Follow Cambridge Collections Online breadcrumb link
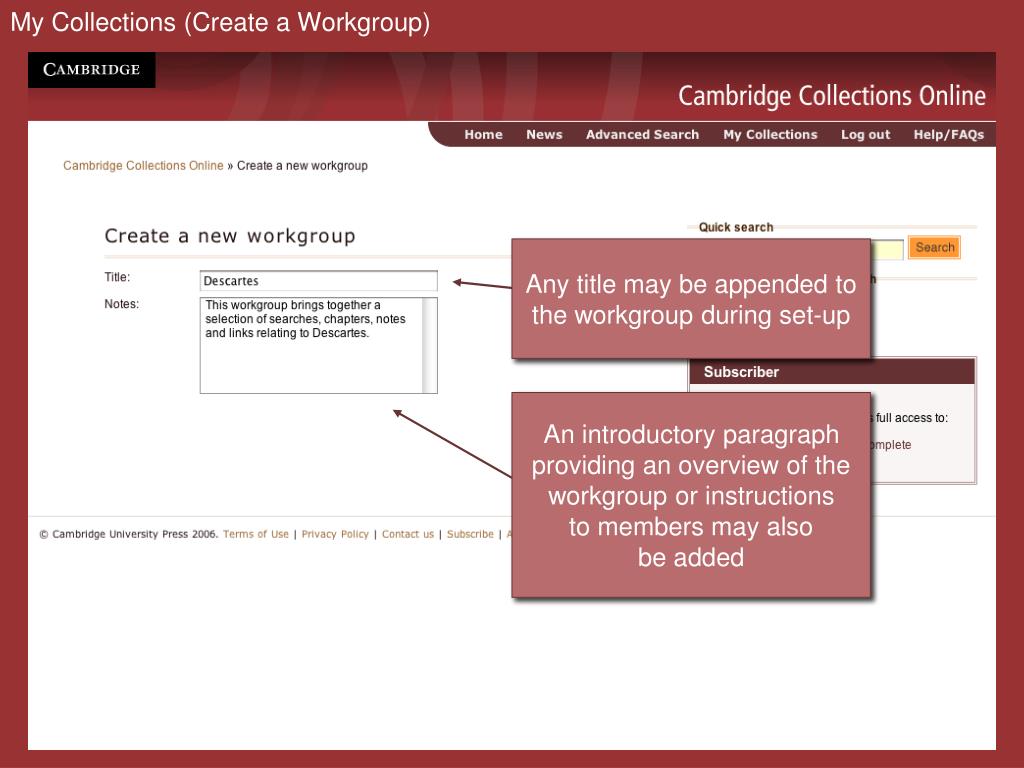This screenshot has width=1024, height=768. coord(143,166)
